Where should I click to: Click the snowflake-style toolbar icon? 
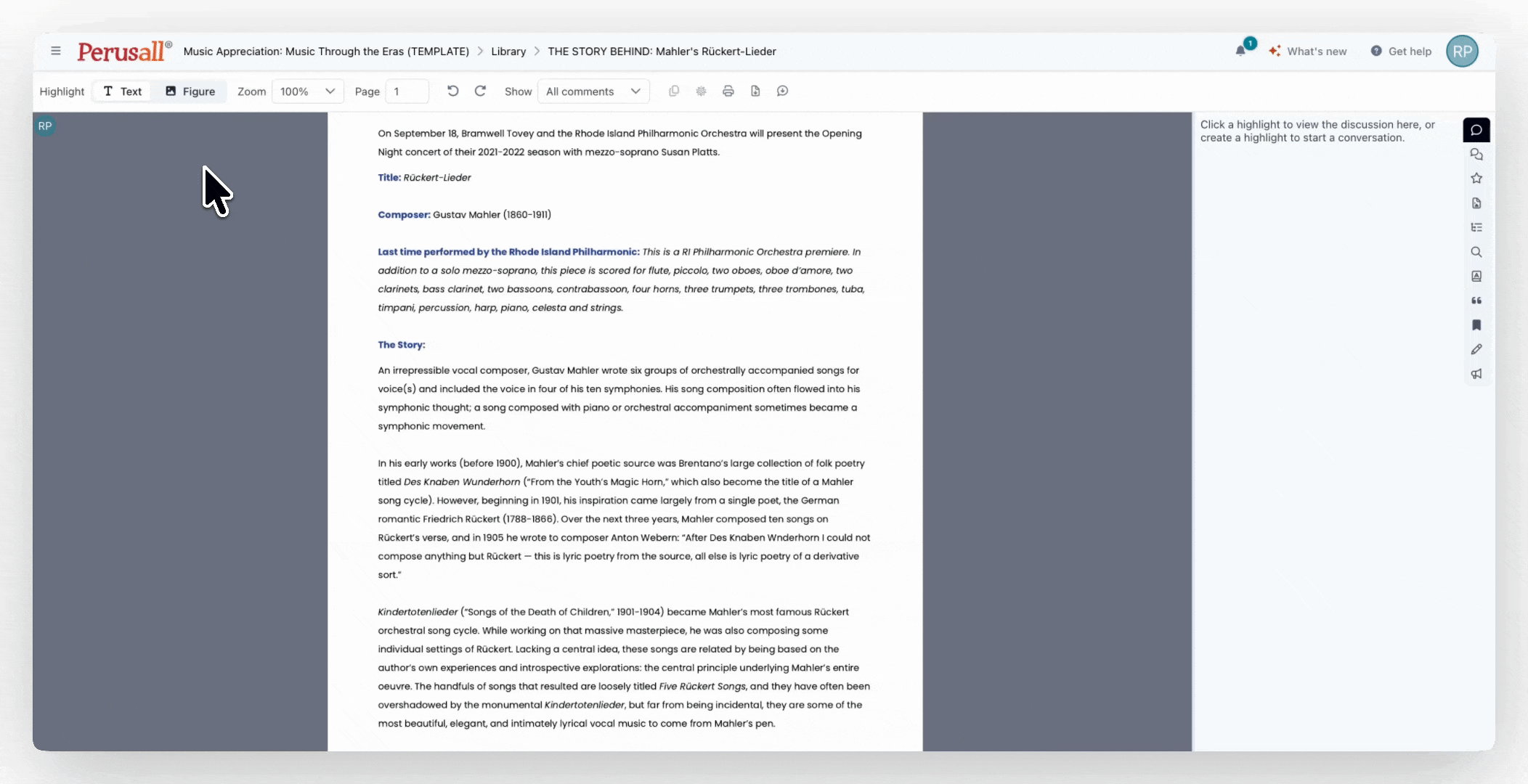pyautogui.click(x=701, y=91)
